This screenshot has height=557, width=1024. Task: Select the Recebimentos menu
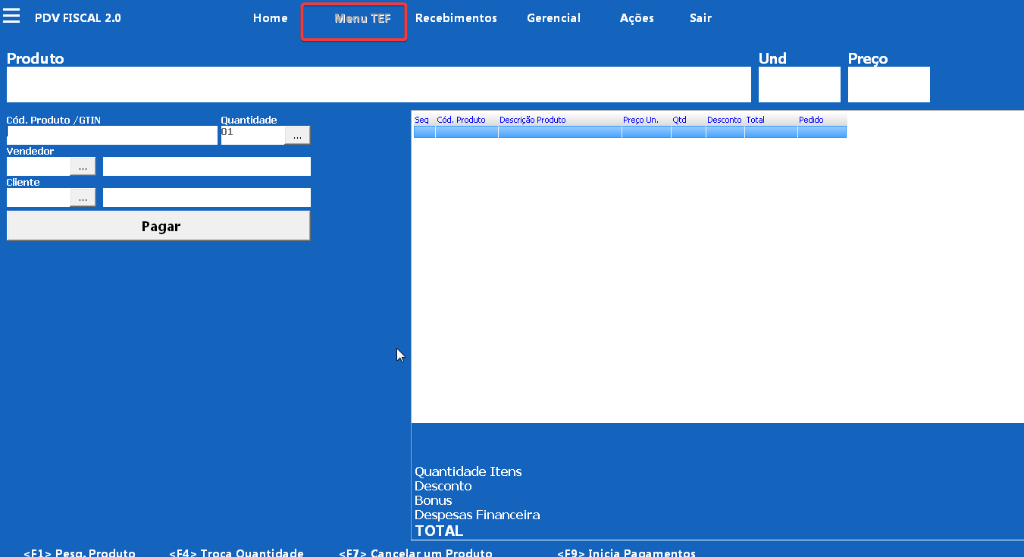456,18
